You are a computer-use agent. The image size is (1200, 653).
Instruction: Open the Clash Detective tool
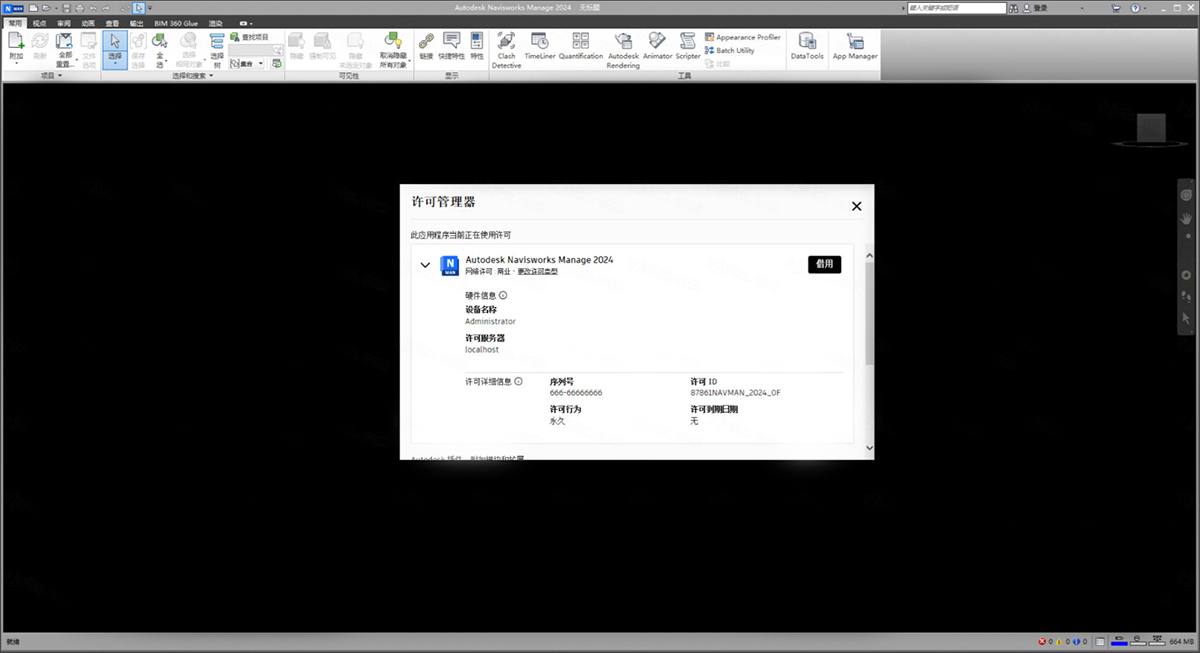pos(506,49)
